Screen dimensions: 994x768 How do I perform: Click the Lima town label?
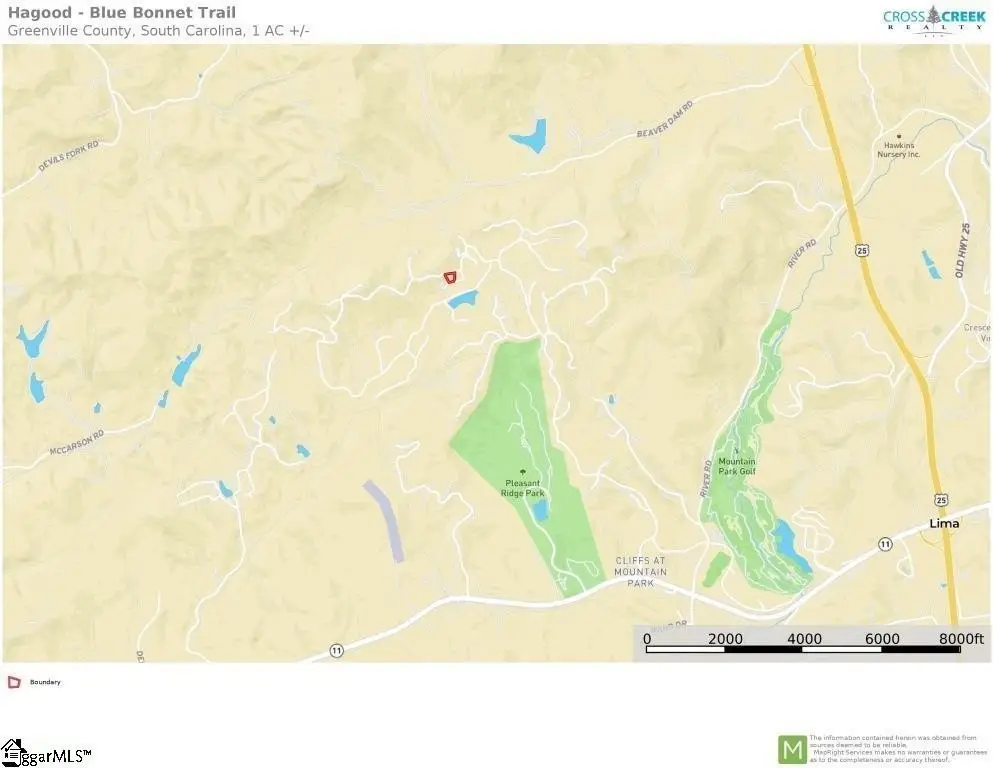(x=944, y=524)
